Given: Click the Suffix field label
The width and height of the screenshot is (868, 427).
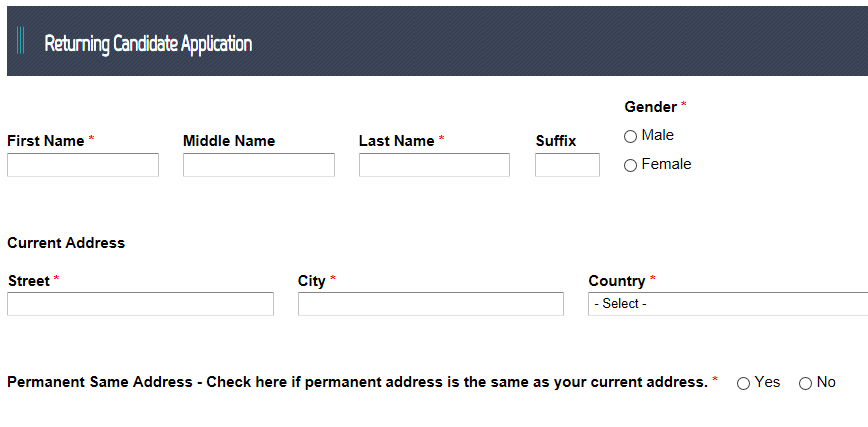Looking at the screenshot, I should coord(556,141).
